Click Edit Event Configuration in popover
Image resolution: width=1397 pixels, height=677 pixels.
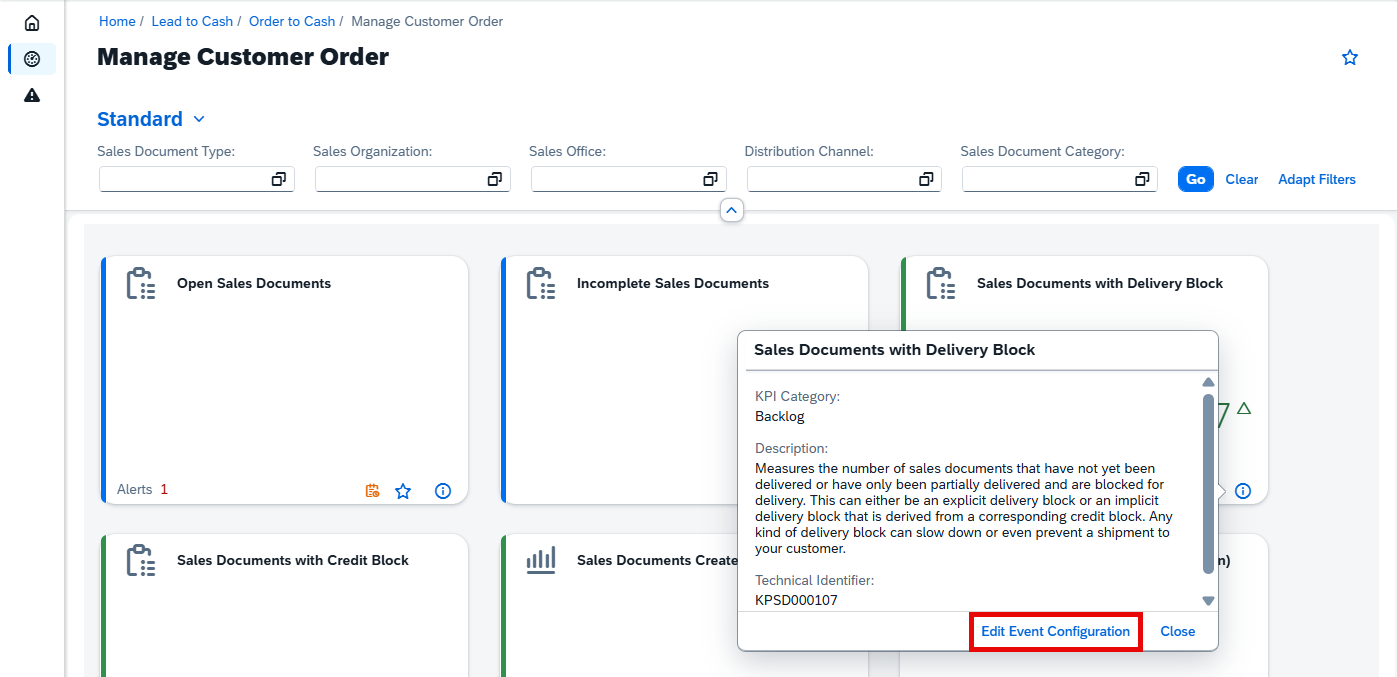pos(1055,631)
